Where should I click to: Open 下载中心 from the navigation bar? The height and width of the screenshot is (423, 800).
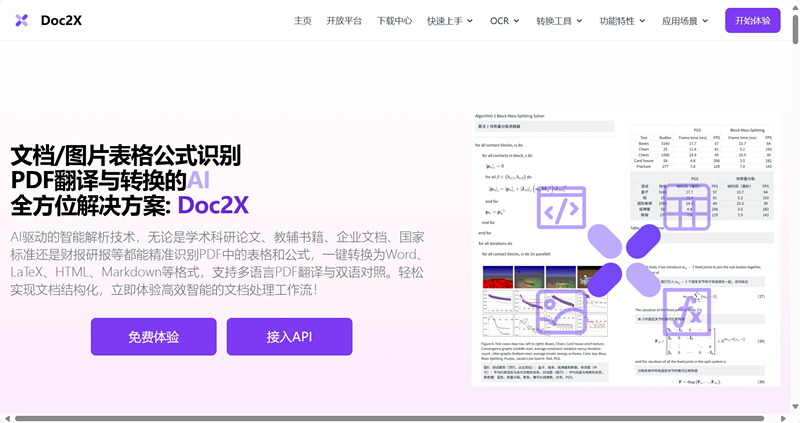(394, 21)
